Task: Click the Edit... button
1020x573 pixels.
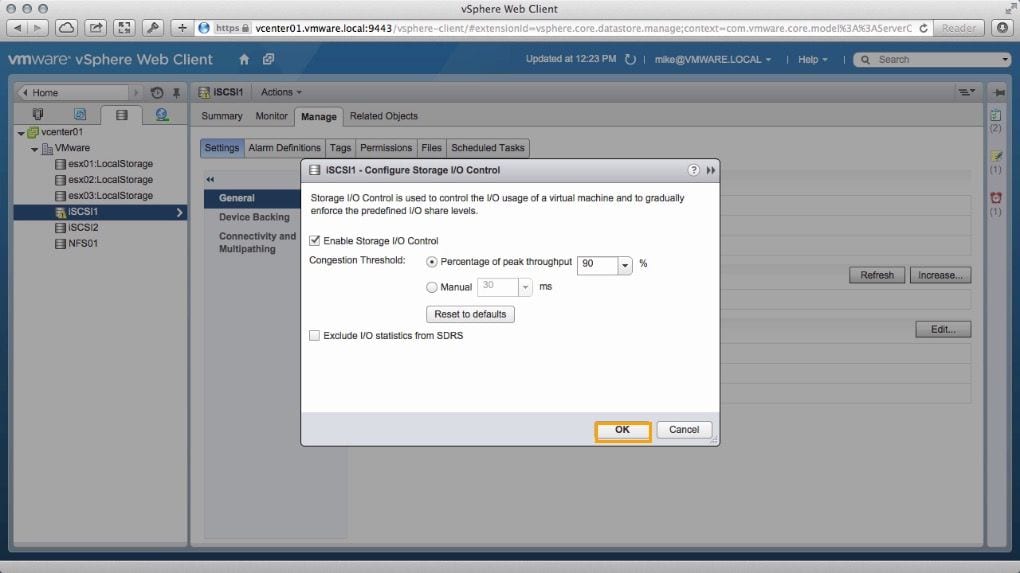Action: (943, 329)
